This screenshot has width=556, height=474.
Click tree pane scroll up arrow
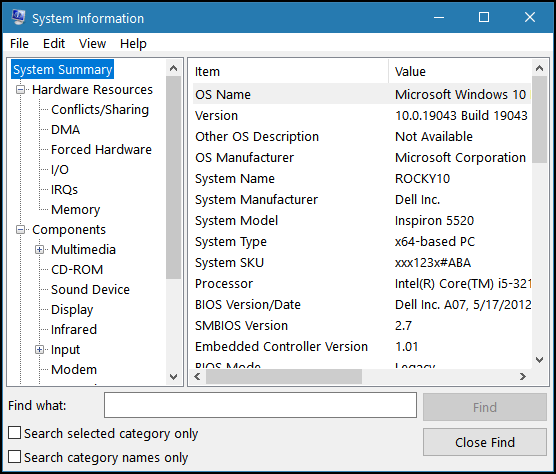[173, 68]
